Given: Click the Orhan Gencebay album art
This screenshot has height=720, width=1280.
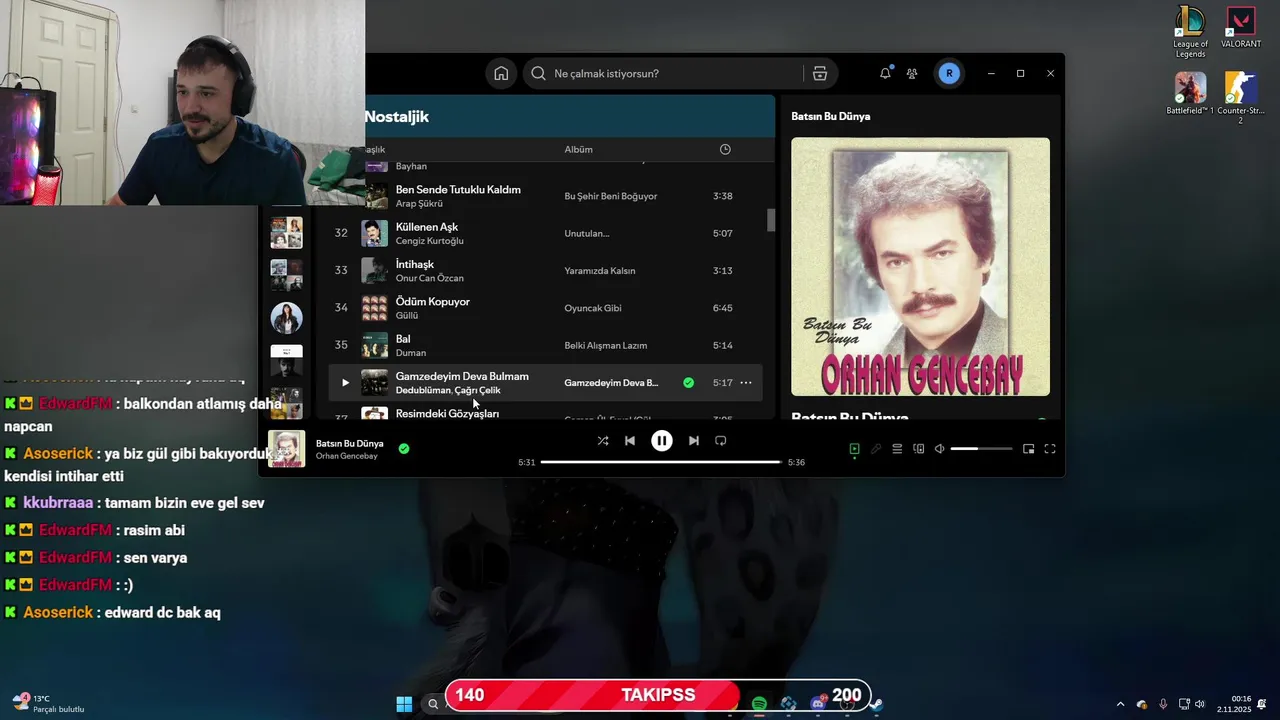Looking at the screenshot, I should [921, 267].
